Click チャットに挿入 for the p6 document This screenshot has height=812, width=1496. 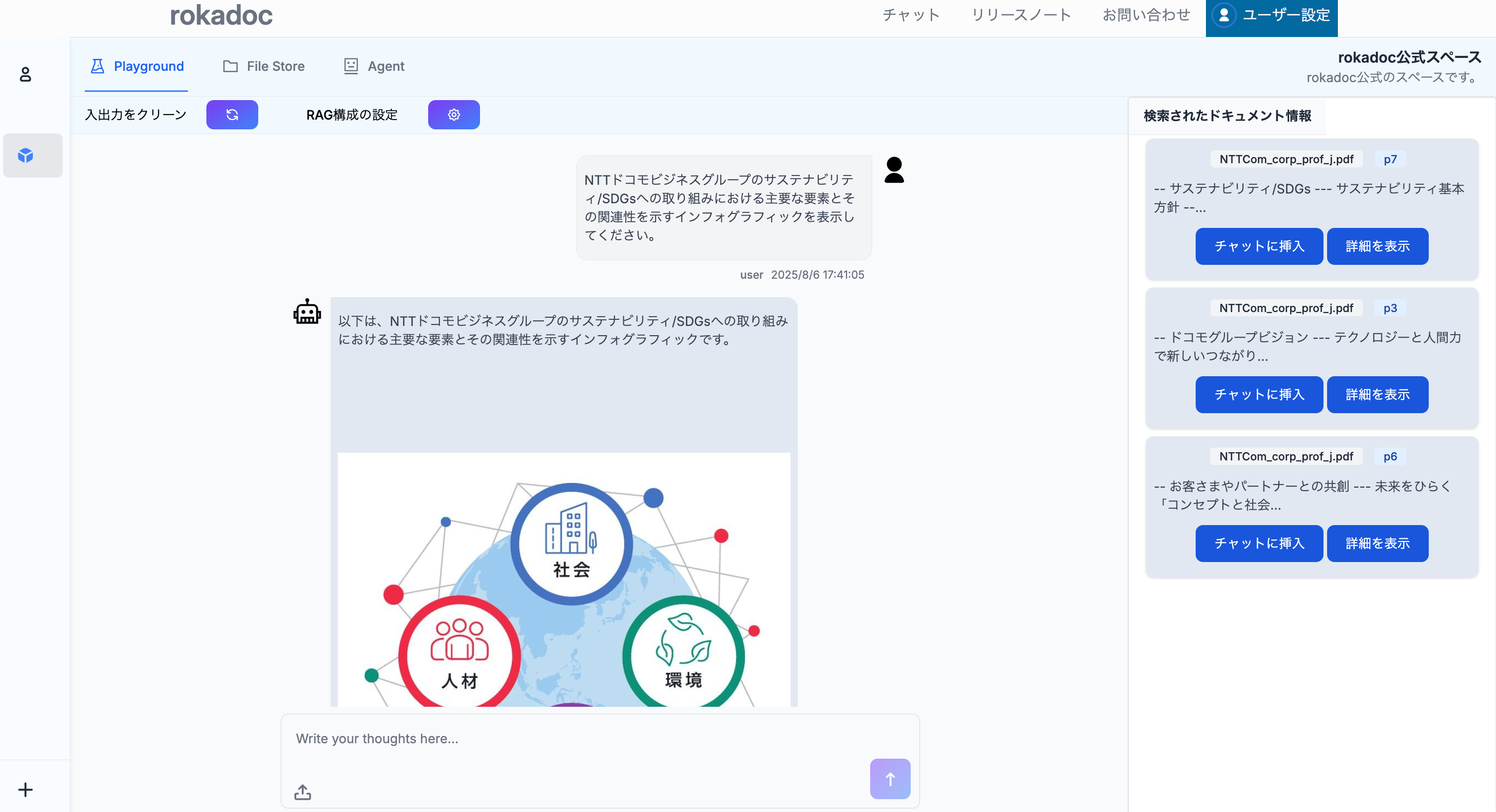pos(1259,543)
